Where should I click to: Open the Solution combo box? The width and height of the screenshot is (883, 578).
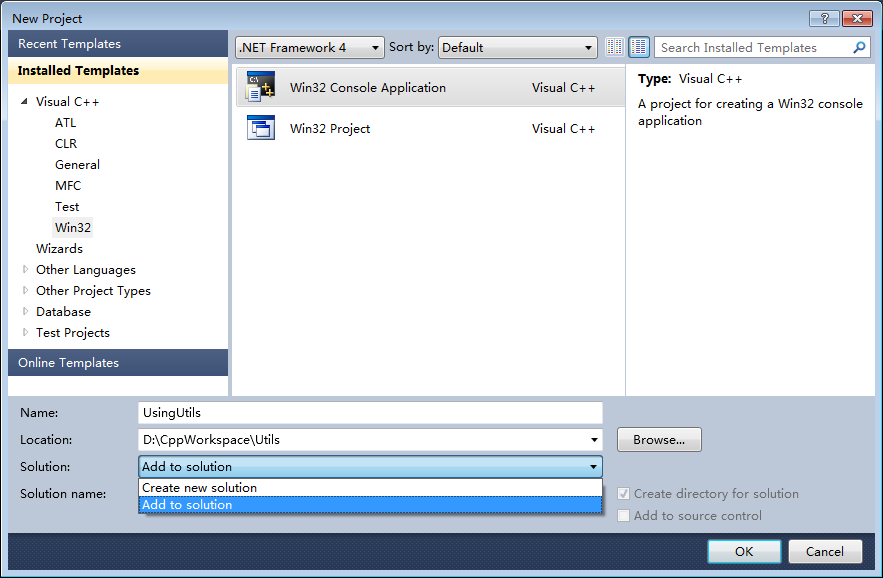point(370,466)
